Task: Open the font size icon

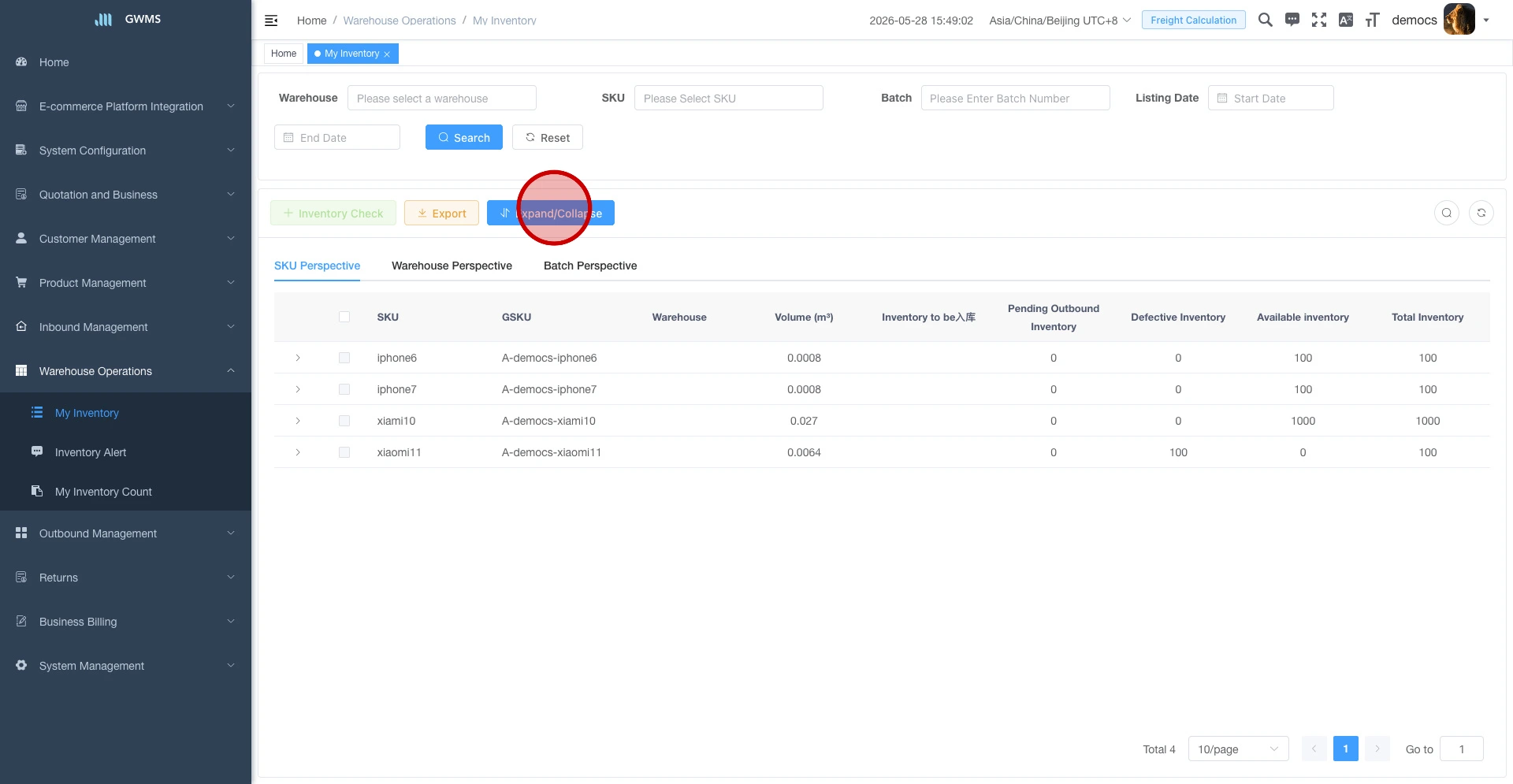Action: (1373, 20)
